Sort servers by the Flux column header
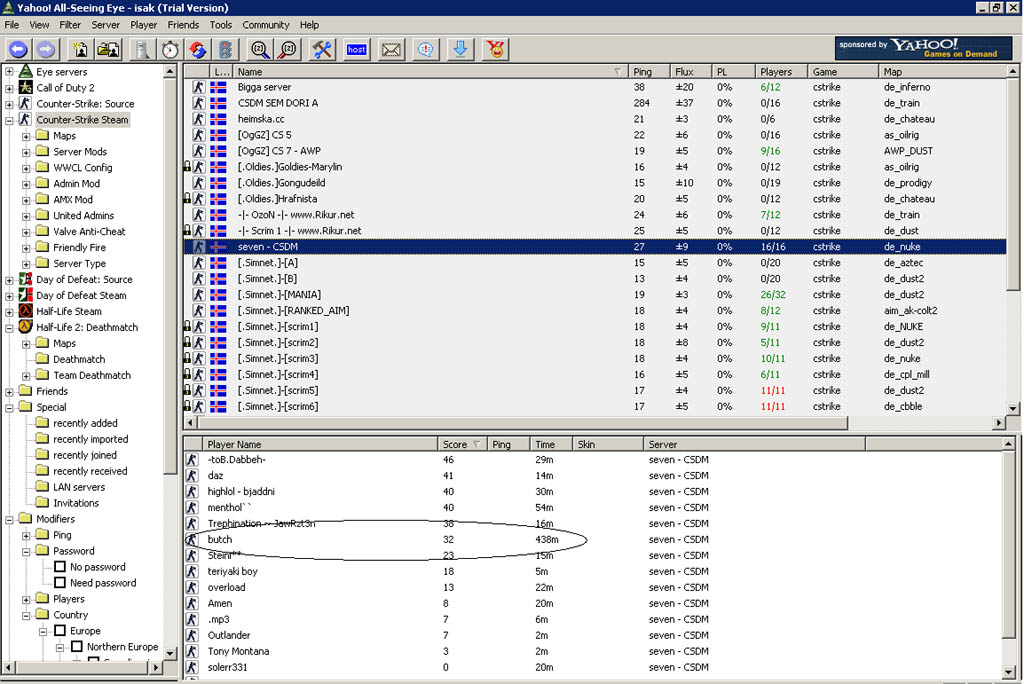 point(690,71)
